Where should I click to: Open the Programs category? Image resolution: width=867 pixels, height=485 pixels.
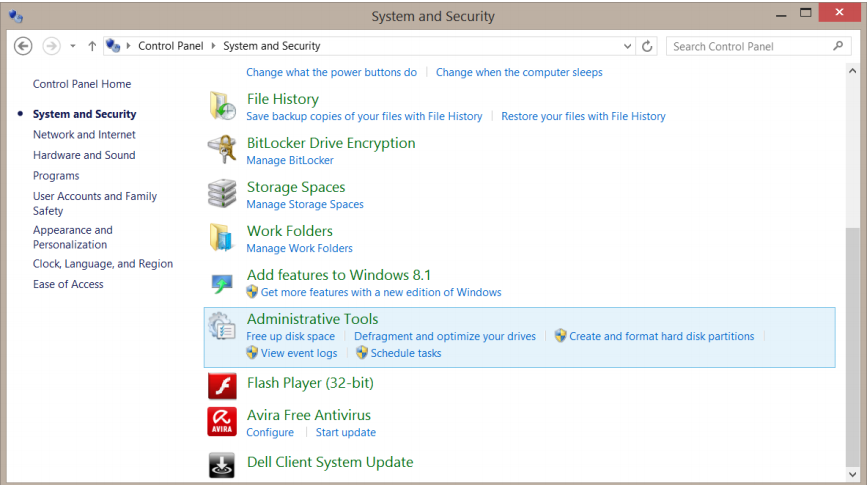56,176
